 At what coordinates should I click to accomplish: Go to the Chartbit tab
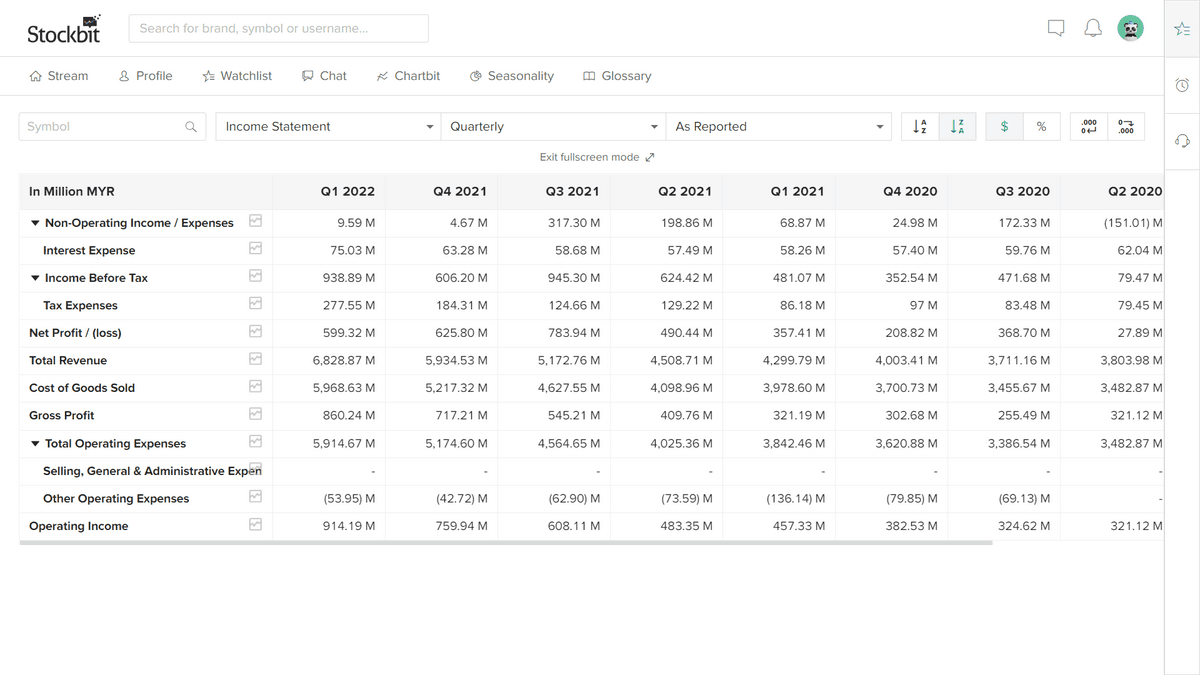[408, 76]
